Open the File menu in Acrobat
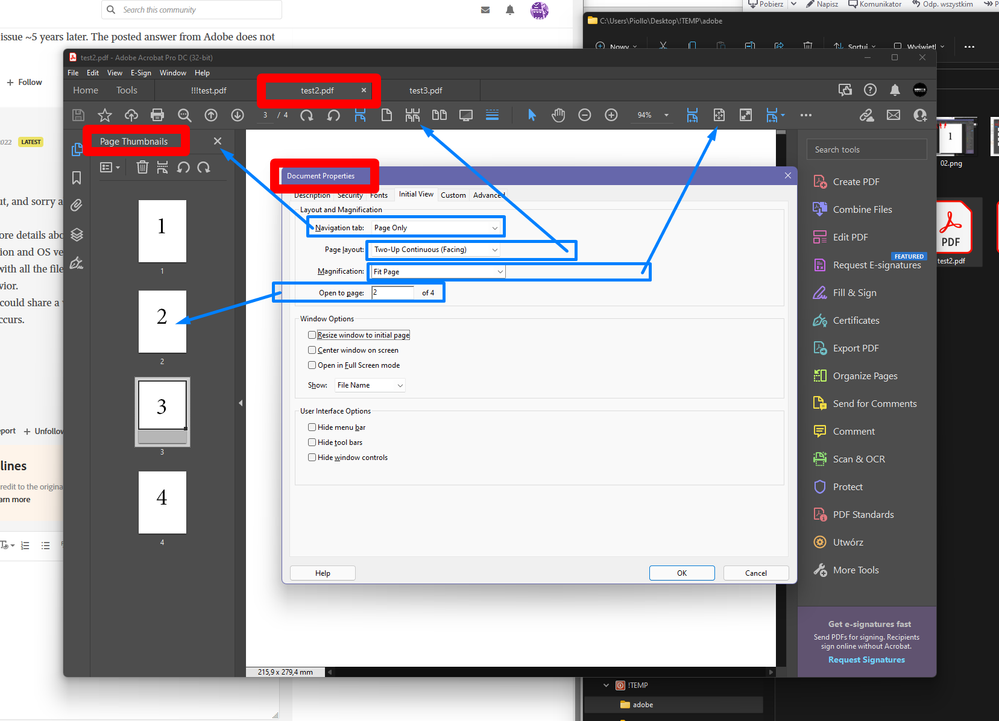Image resolution: width=999 pixels, height=721 pixels. (73, 73)
